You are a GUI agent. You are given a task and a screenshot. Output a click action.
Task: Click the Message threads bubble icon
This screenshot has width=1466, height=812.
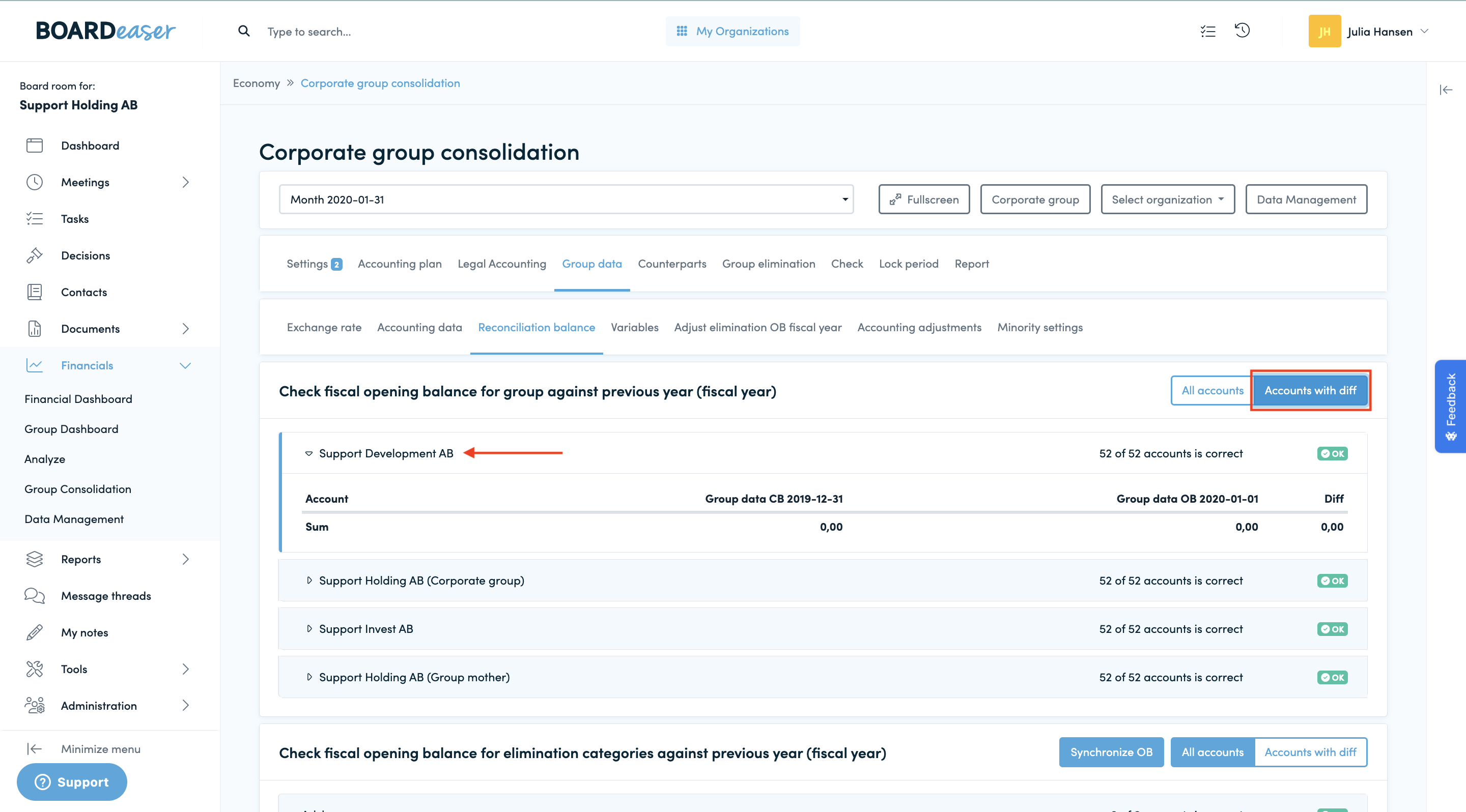pyautogui.click(x=35, y=596)
